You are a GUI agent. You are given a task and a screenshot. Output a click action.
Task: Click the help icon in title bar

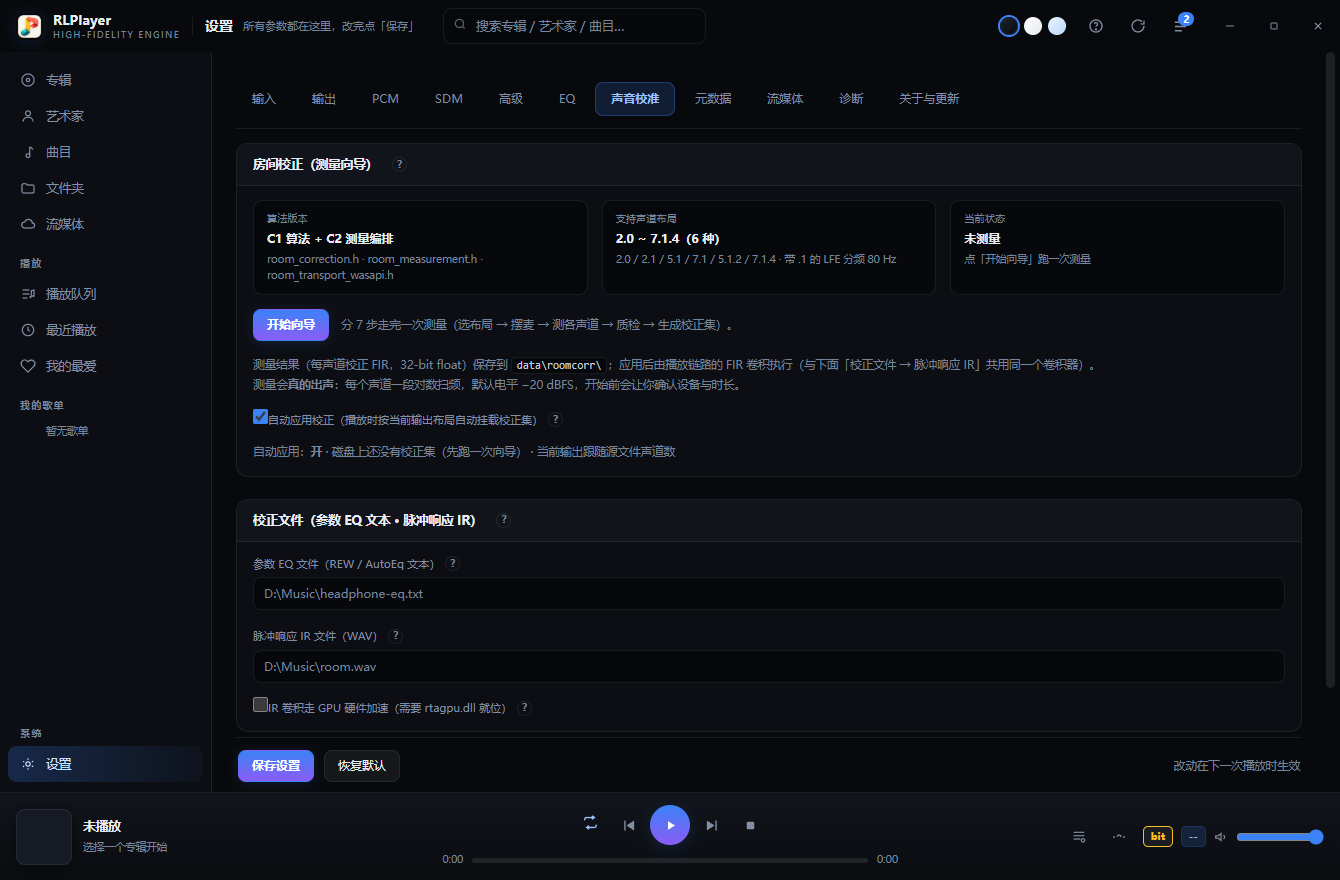coord(1096,26)
